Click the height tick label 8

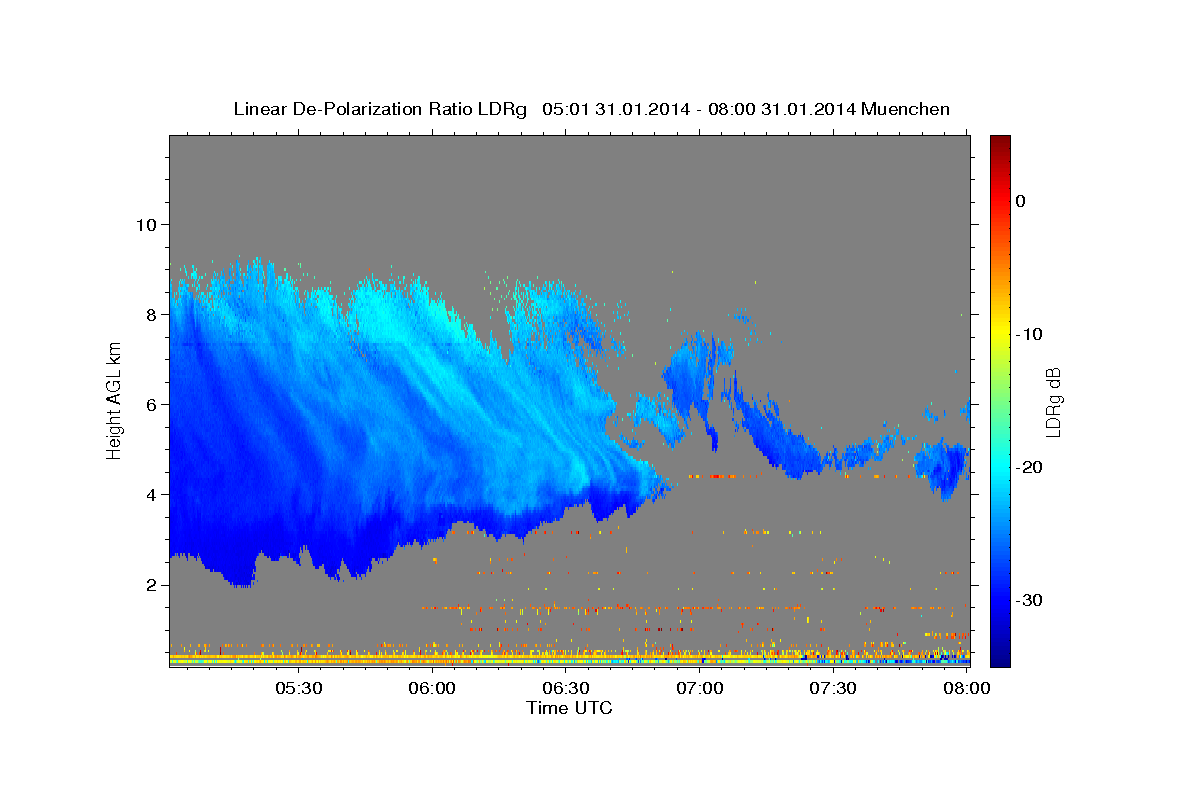pos(152,314)
